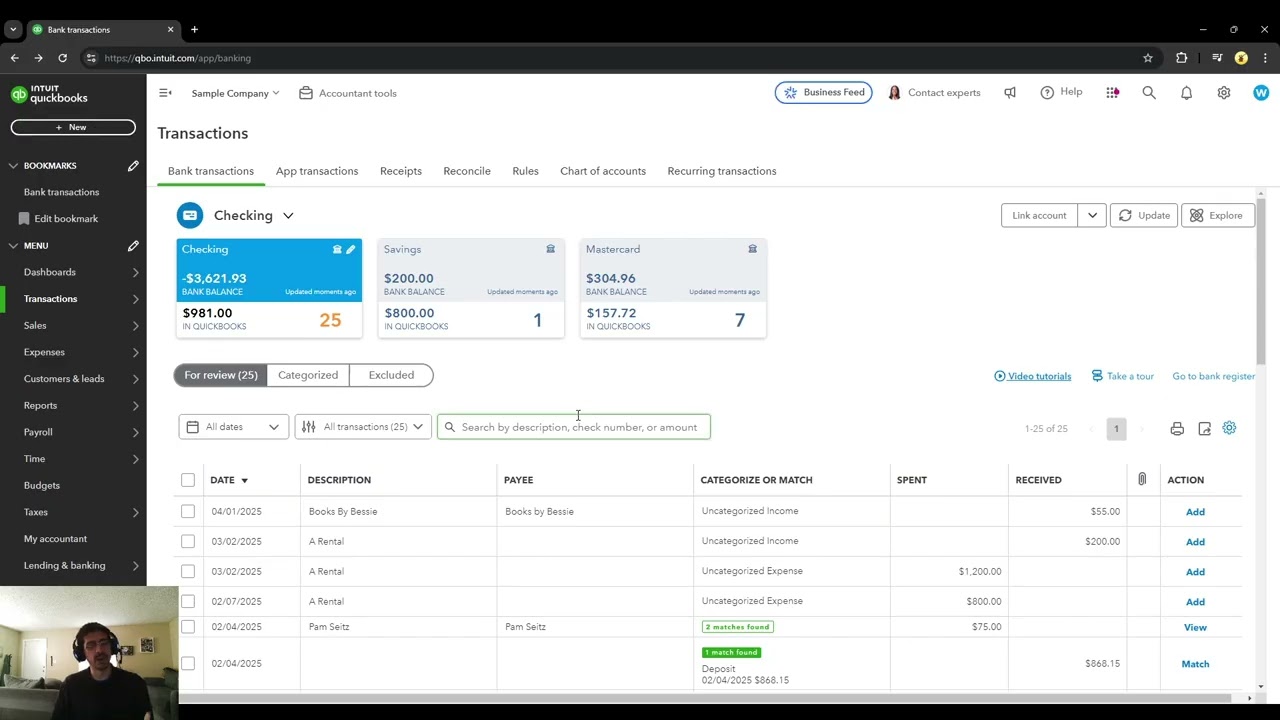Check the Books By Bessie row checkbox

click(x=188, y=511)
